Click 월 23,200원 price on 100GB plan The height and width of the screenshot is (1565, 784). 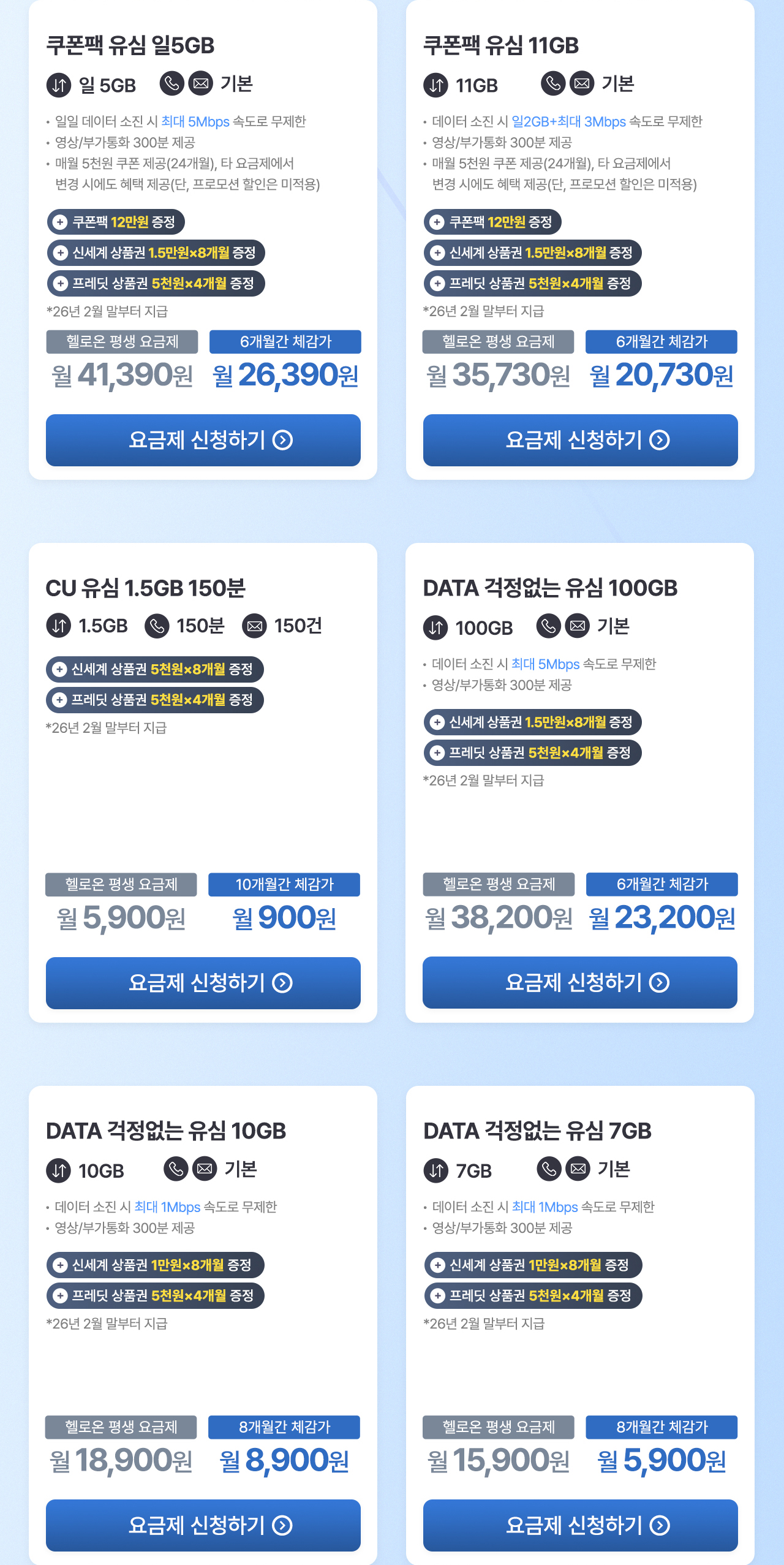point(662,918)
